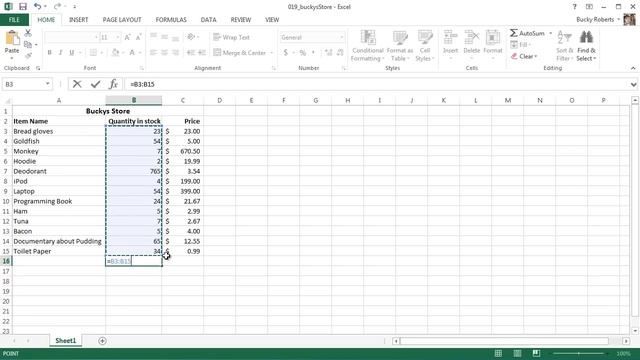Click the Format Painter brush icon

pyautogui.click(x=28, y=56)
